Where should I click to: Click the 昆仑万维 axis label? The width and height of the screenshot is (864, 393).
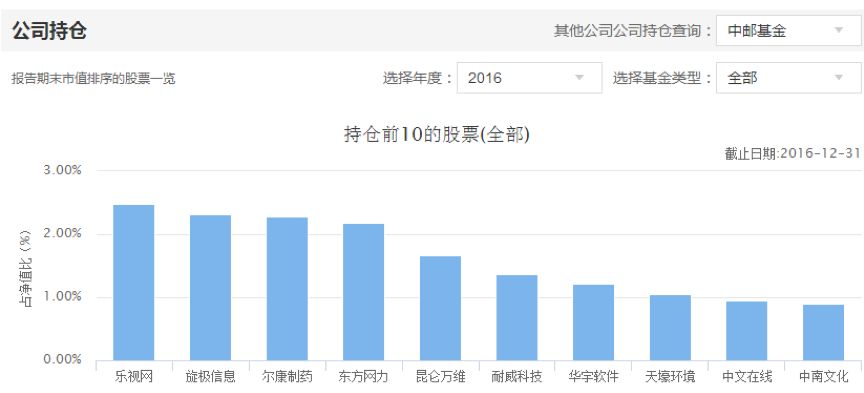440,377
